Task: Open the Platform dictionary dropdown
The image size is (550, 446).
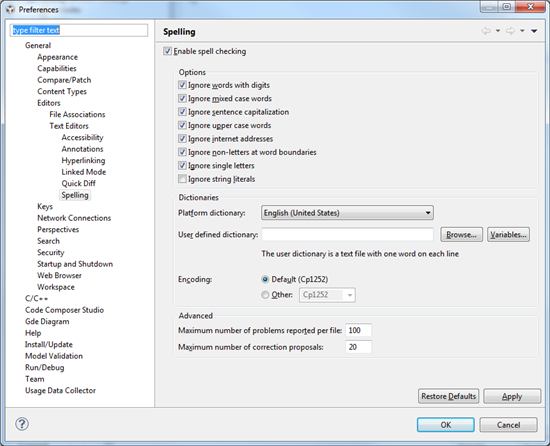Action: click(347, 213)
